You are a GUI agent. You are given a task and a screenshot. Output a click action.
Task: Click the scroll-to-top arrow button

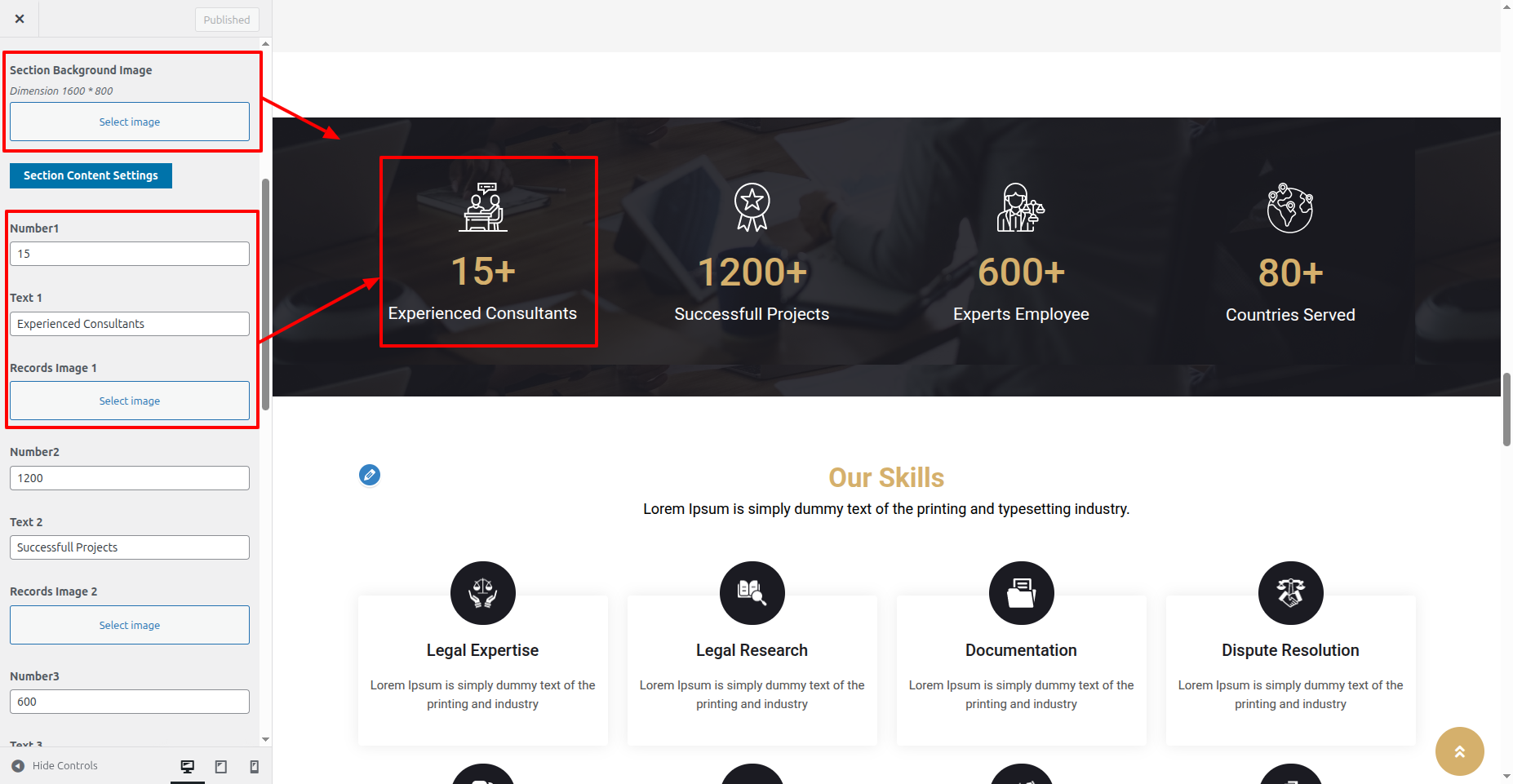1459,751
